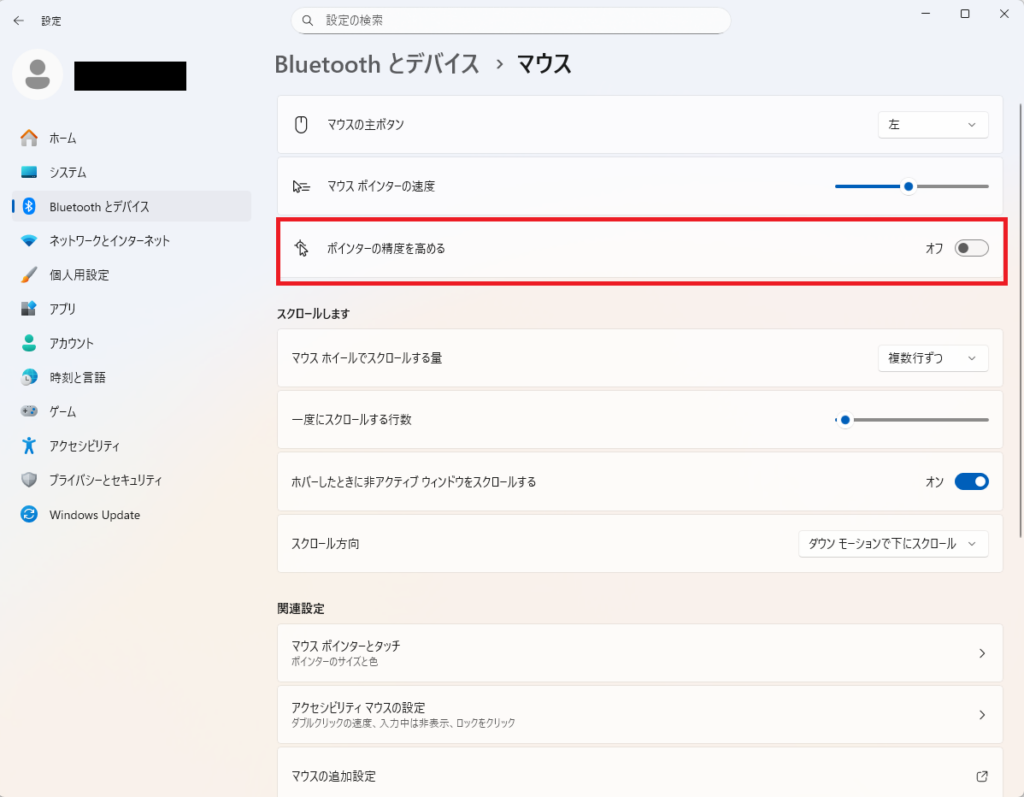The image size is (1024, 797).
Task: Open ホーム in the sidebar
Action: pos(60,137)
